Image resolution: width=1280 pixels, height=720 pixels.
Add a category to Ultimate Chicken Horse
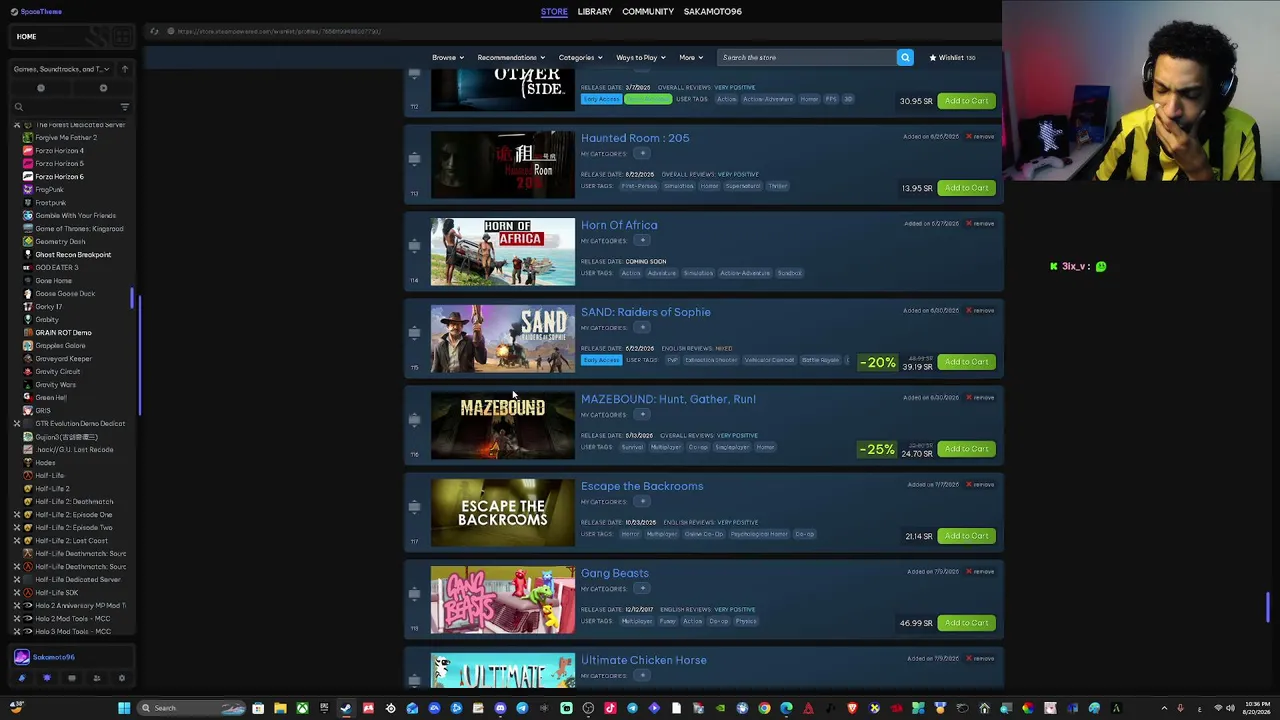point(643,675)
